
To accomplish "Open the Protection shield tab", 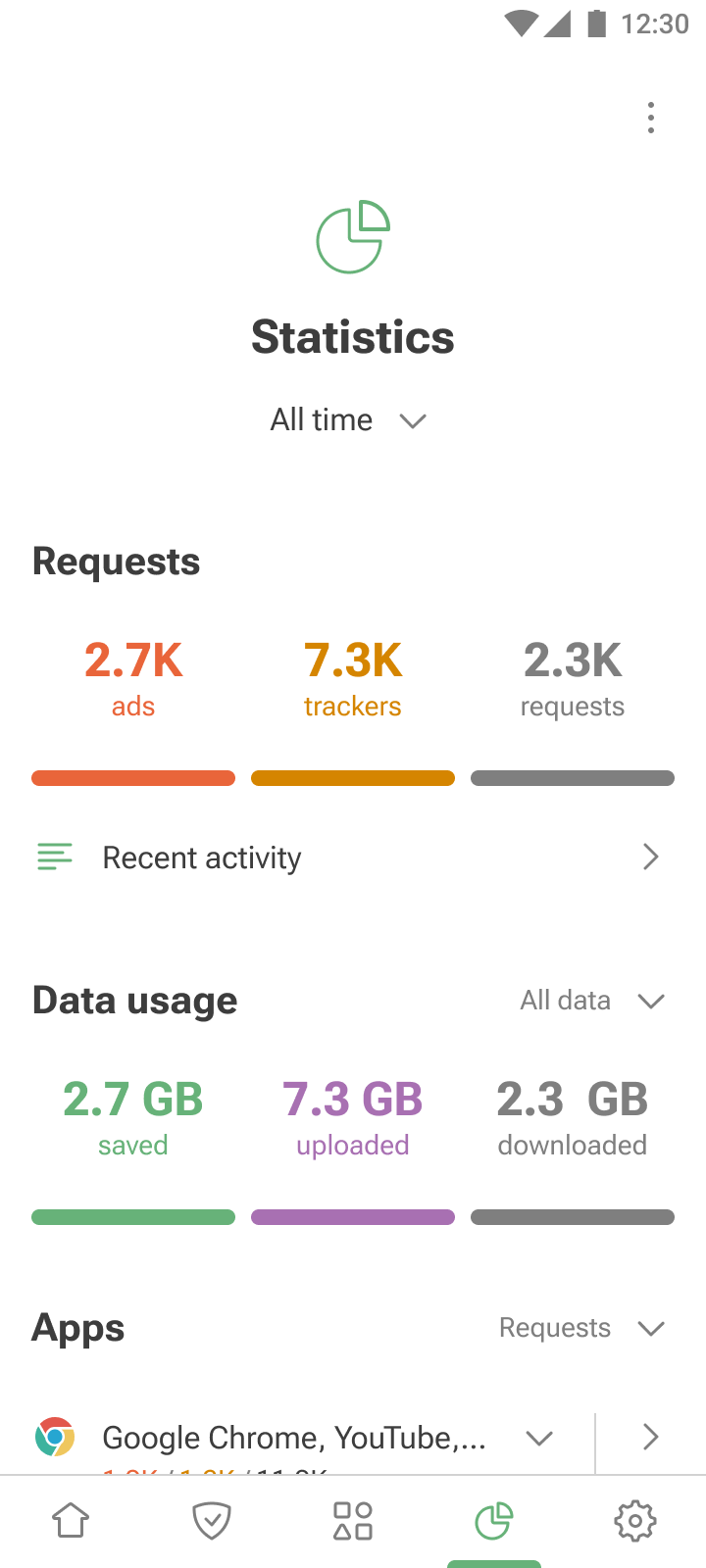I will [212, 1521].
